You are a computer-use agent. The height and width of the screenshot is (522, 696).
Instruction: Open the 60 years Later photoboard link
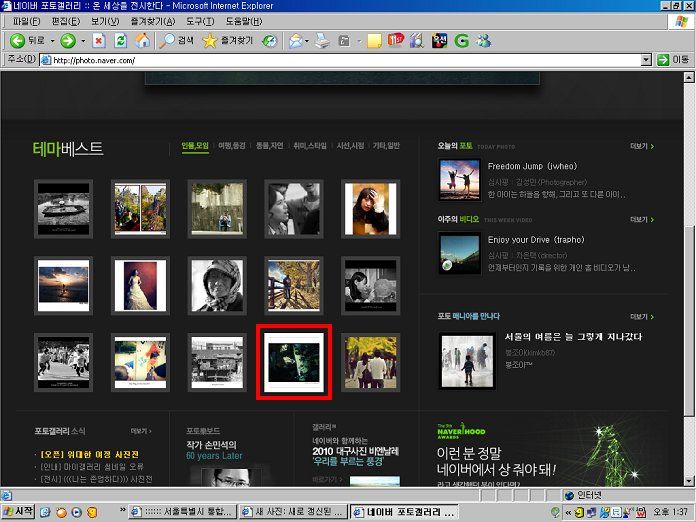pyautogui.click(x=214, y=456)
